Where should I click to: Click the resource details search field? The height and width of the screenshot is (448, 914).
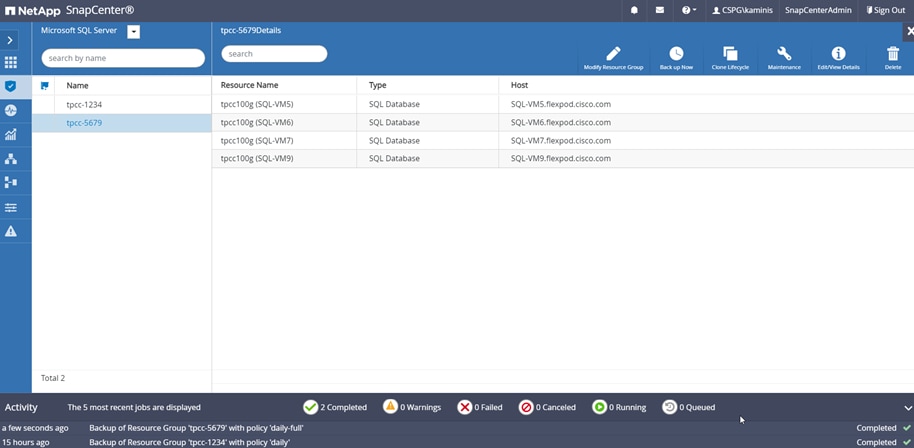(274, 54)
